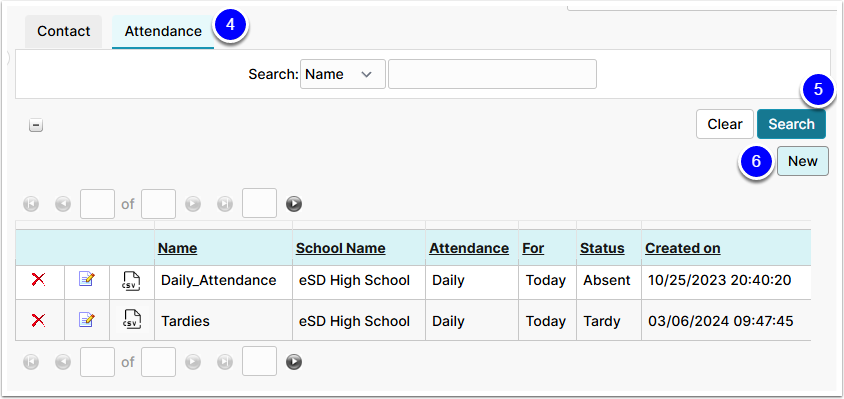Viewport: 844px width, 399px height.
Task: Go to previous page in top pager
Action: (63, 204)
